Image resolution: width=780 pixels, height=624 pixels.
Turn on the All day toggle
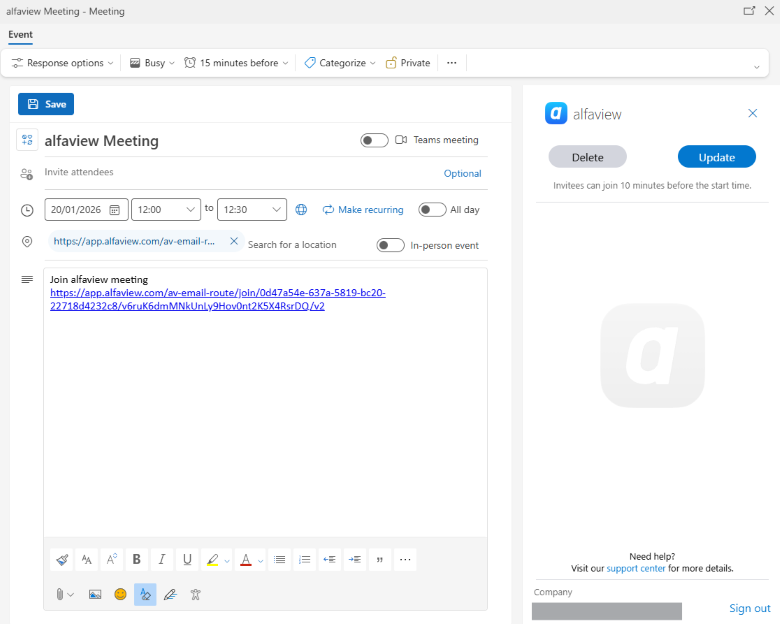(x=432, y=210)
